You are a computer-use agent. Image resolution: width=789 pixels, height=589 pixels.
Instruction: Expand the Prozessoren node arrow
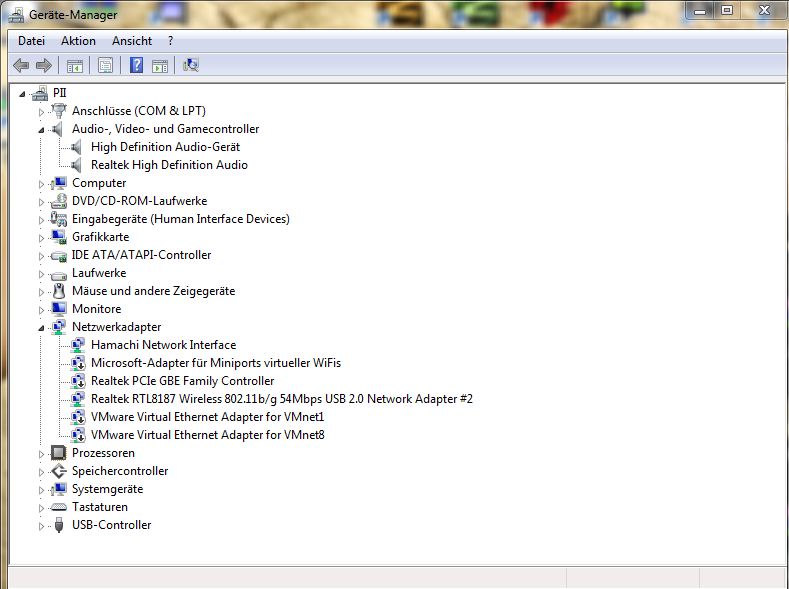[41, 454]
